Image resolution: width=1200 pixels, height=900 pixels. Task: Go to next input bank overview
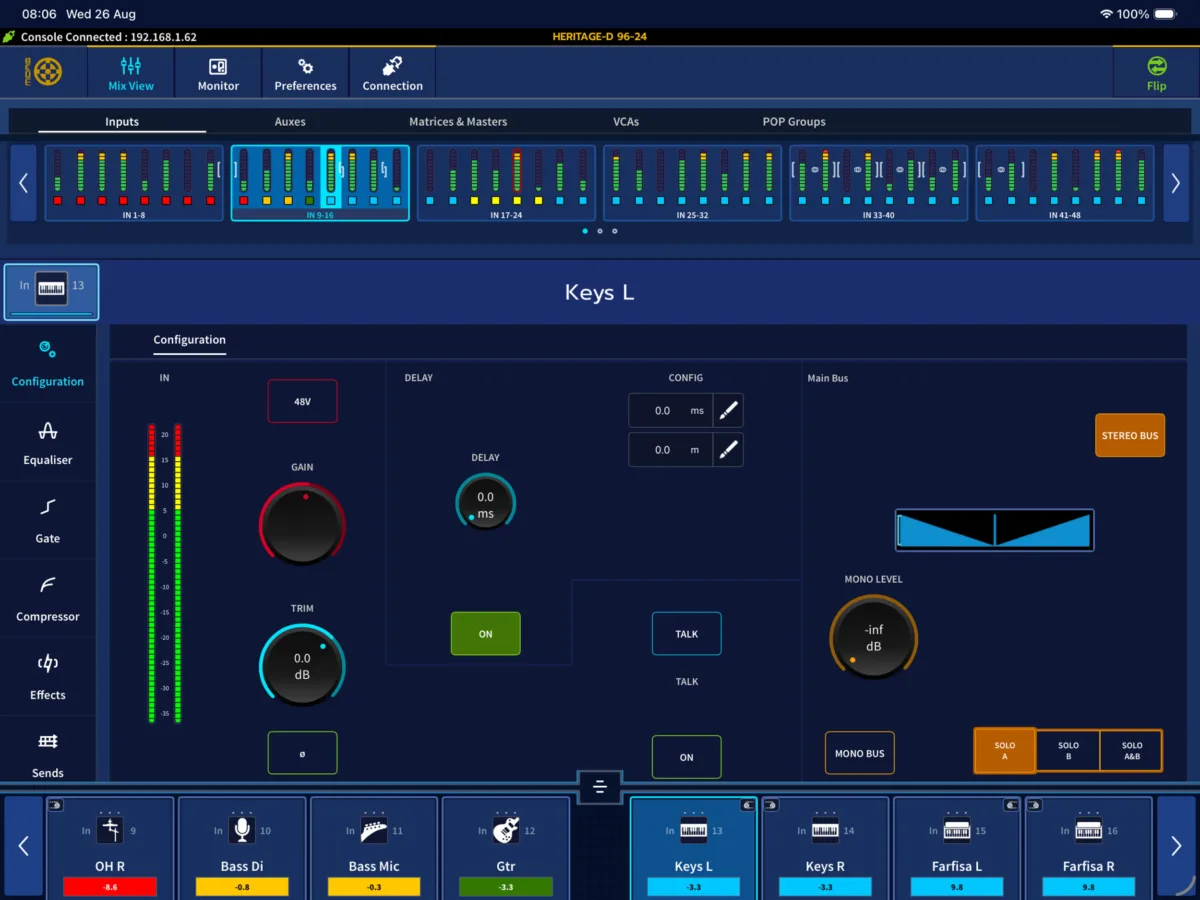1176,183
